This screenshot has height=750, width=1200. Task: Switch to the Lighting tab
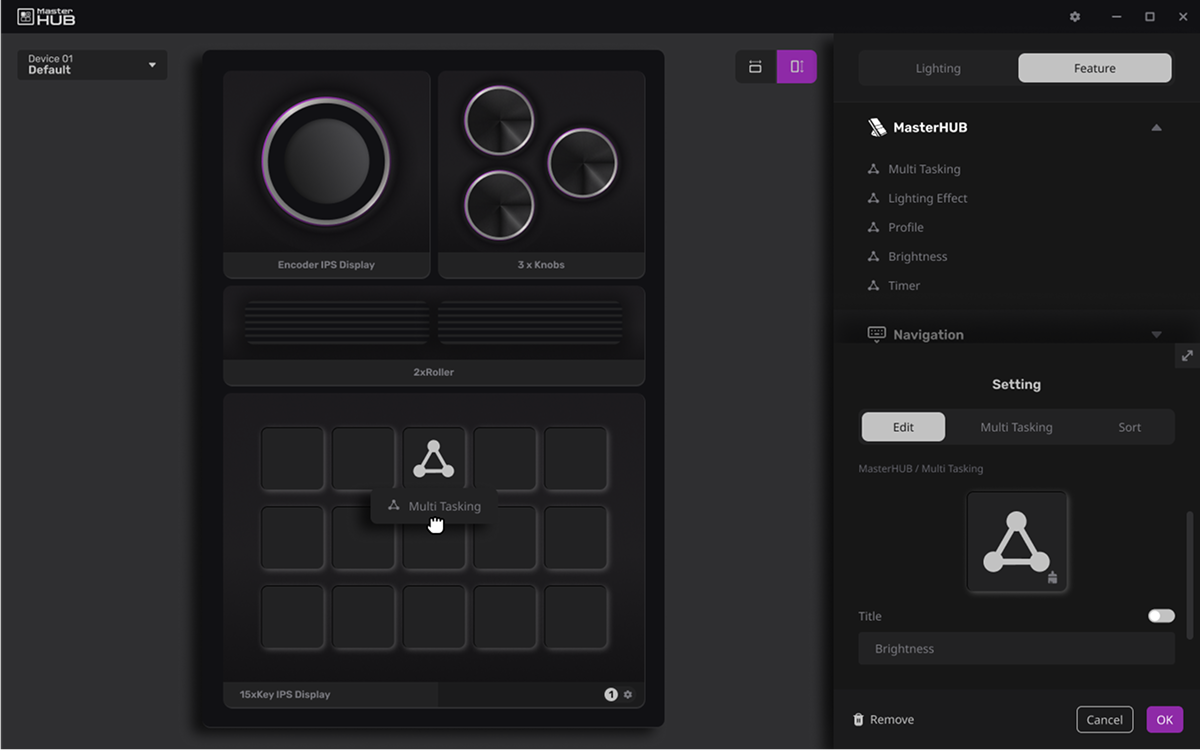click(938, 68)
